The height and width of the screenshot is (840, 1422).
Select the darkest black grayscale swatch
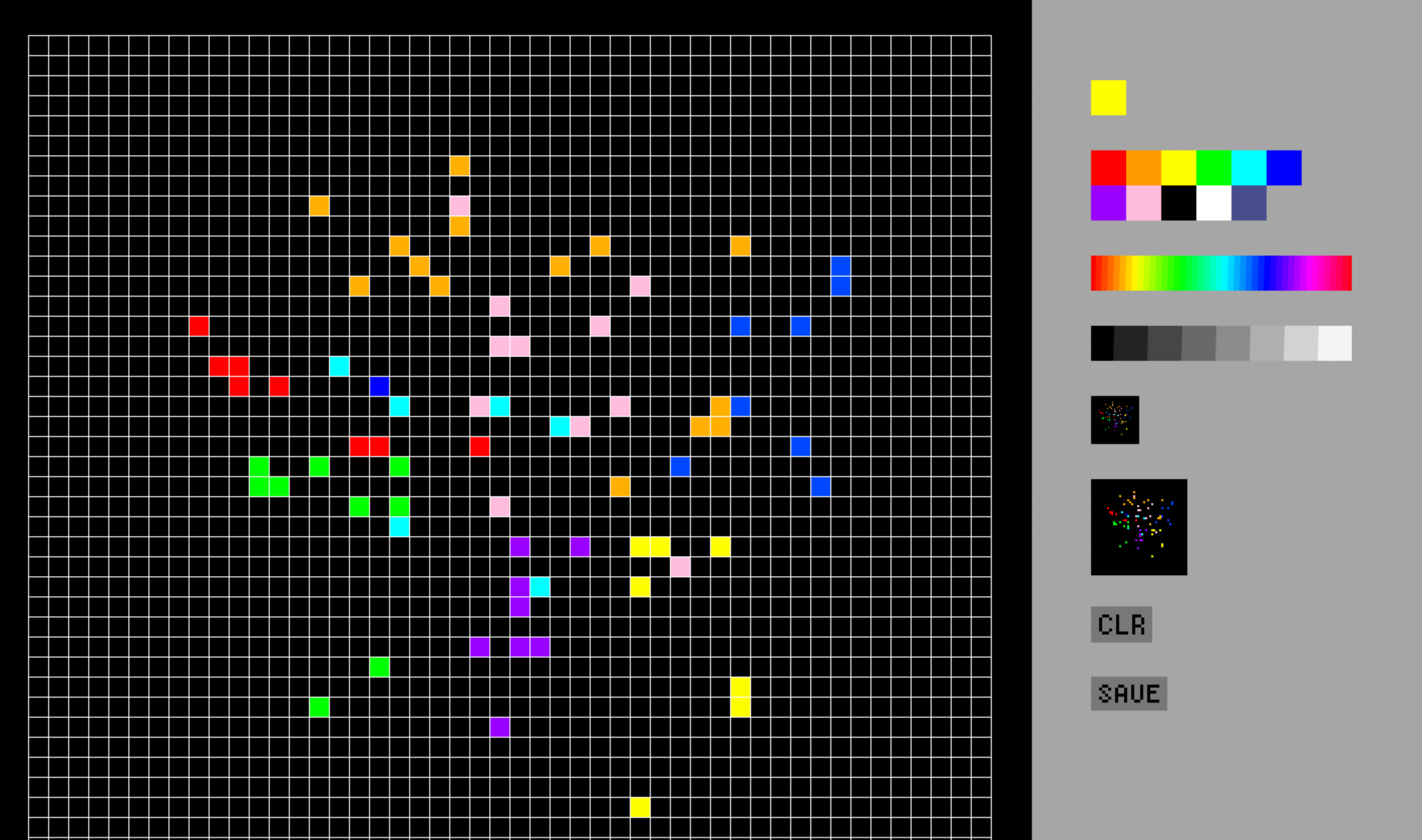[x=1102, y=343]
